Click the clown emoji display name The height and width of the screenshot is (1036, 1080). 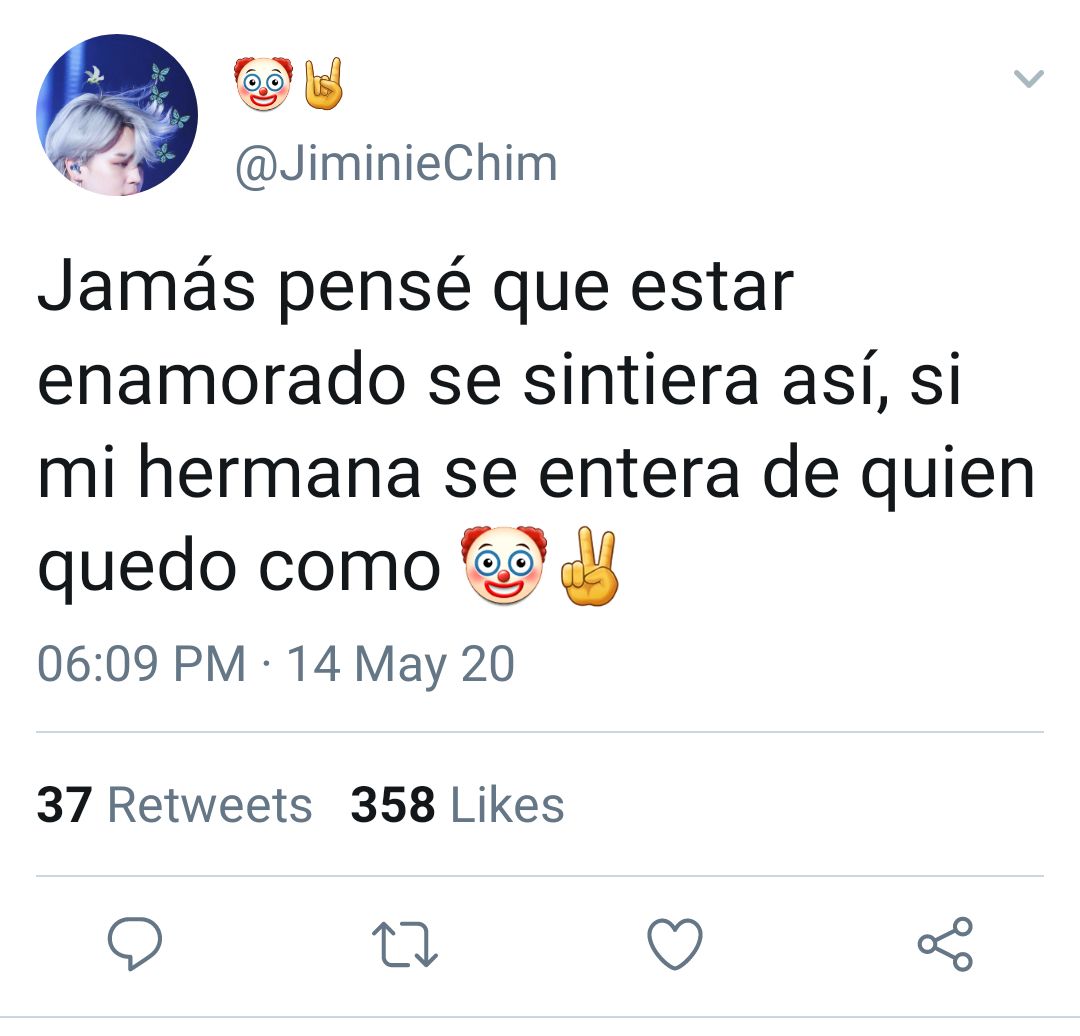[x=263, y=83]
